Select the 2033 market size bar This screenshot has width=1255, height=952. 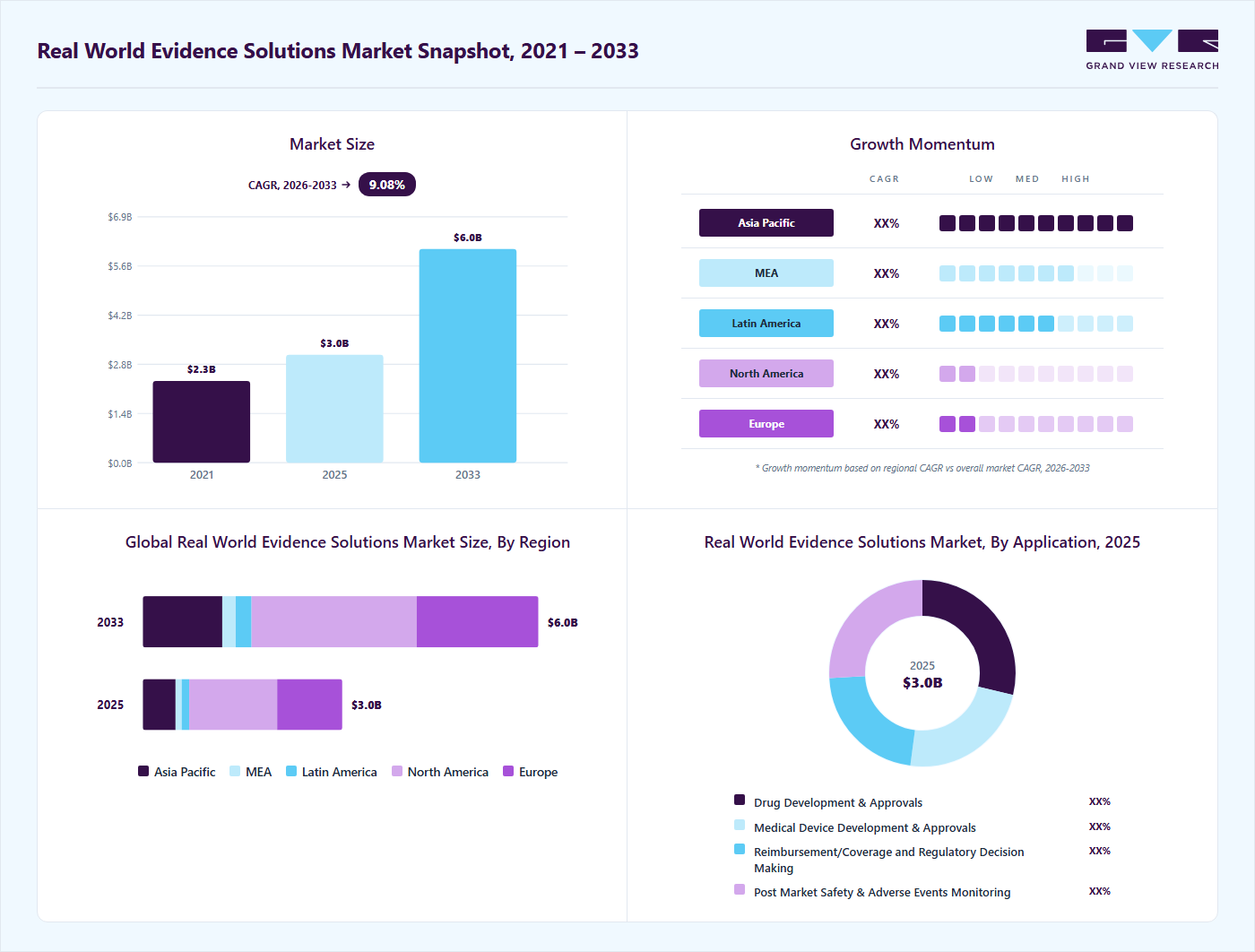click(468, 356)
